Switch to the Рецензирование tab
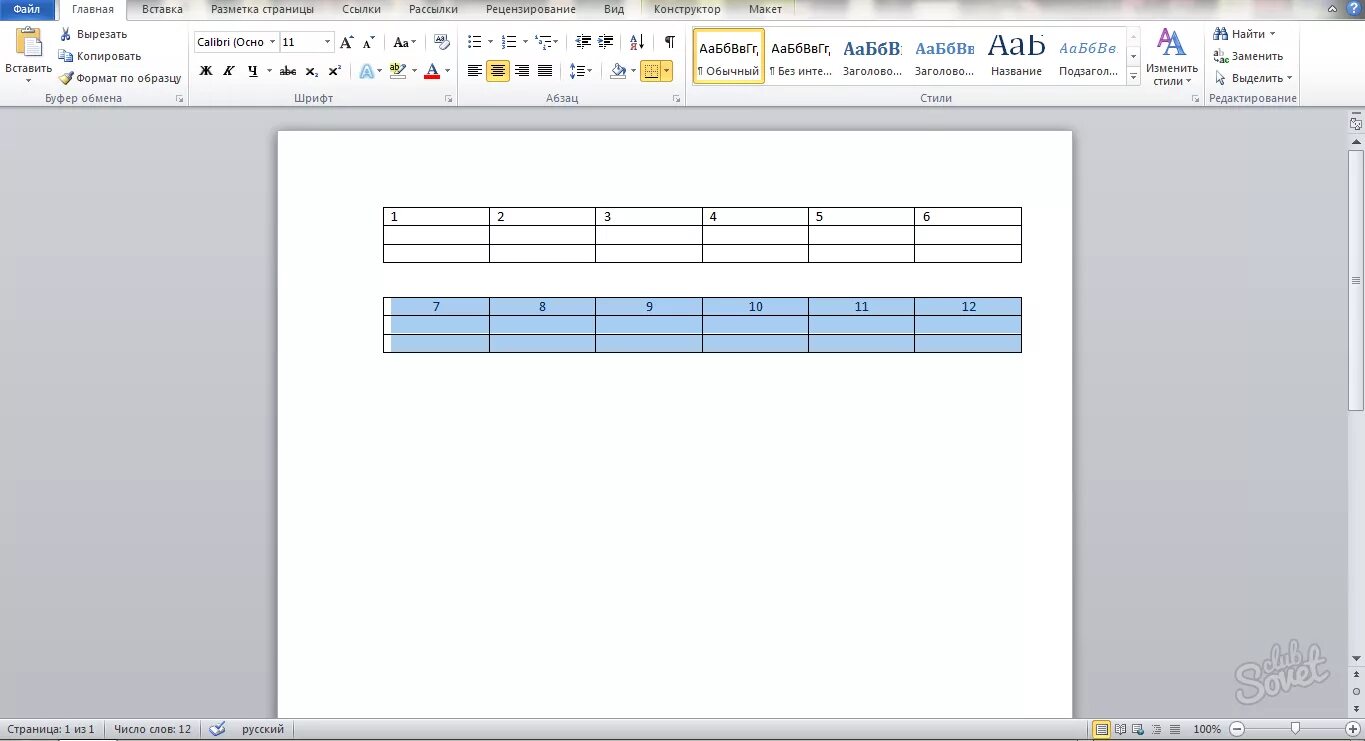Image resolution: width=1365 pixels, height=741 pixels. [531, 9]
